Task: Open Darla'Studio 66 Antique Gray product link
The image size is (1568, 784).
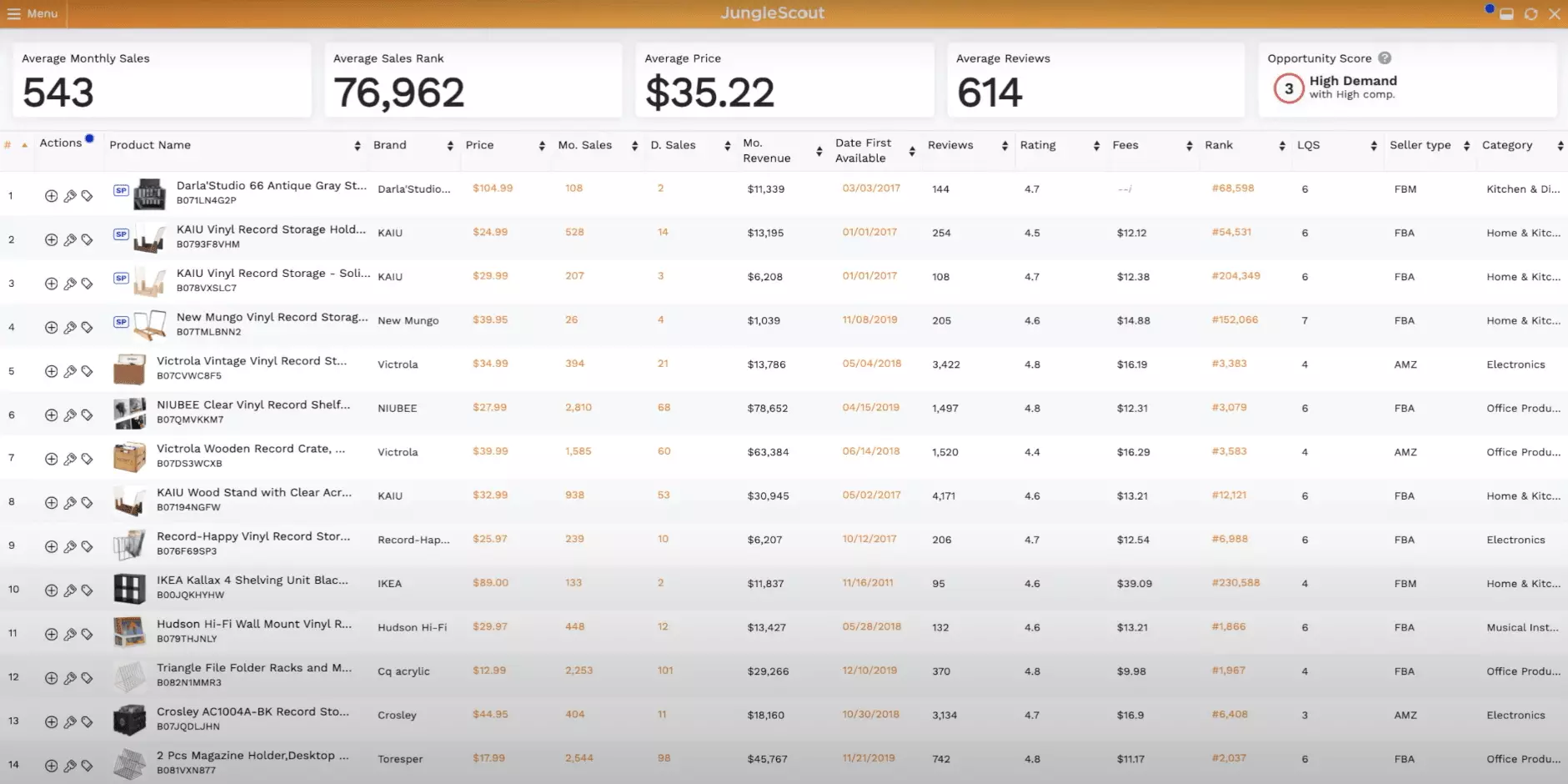Action: pos(272,186)
